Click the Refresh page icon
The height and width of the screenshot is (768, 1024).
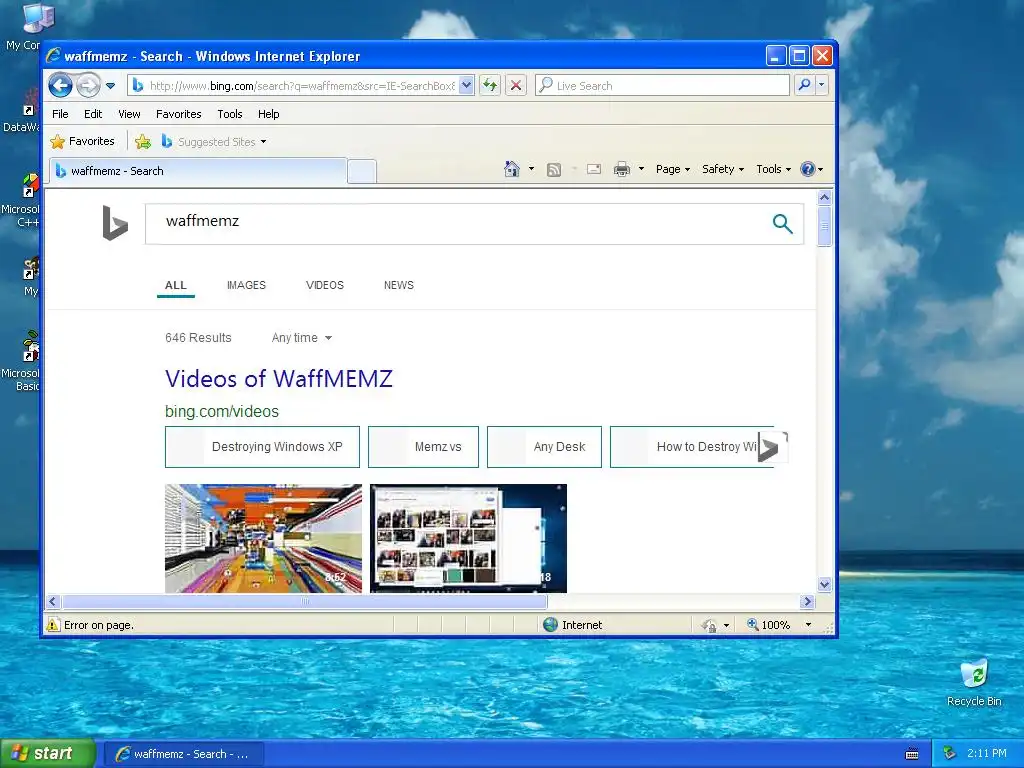pos(490,85)
